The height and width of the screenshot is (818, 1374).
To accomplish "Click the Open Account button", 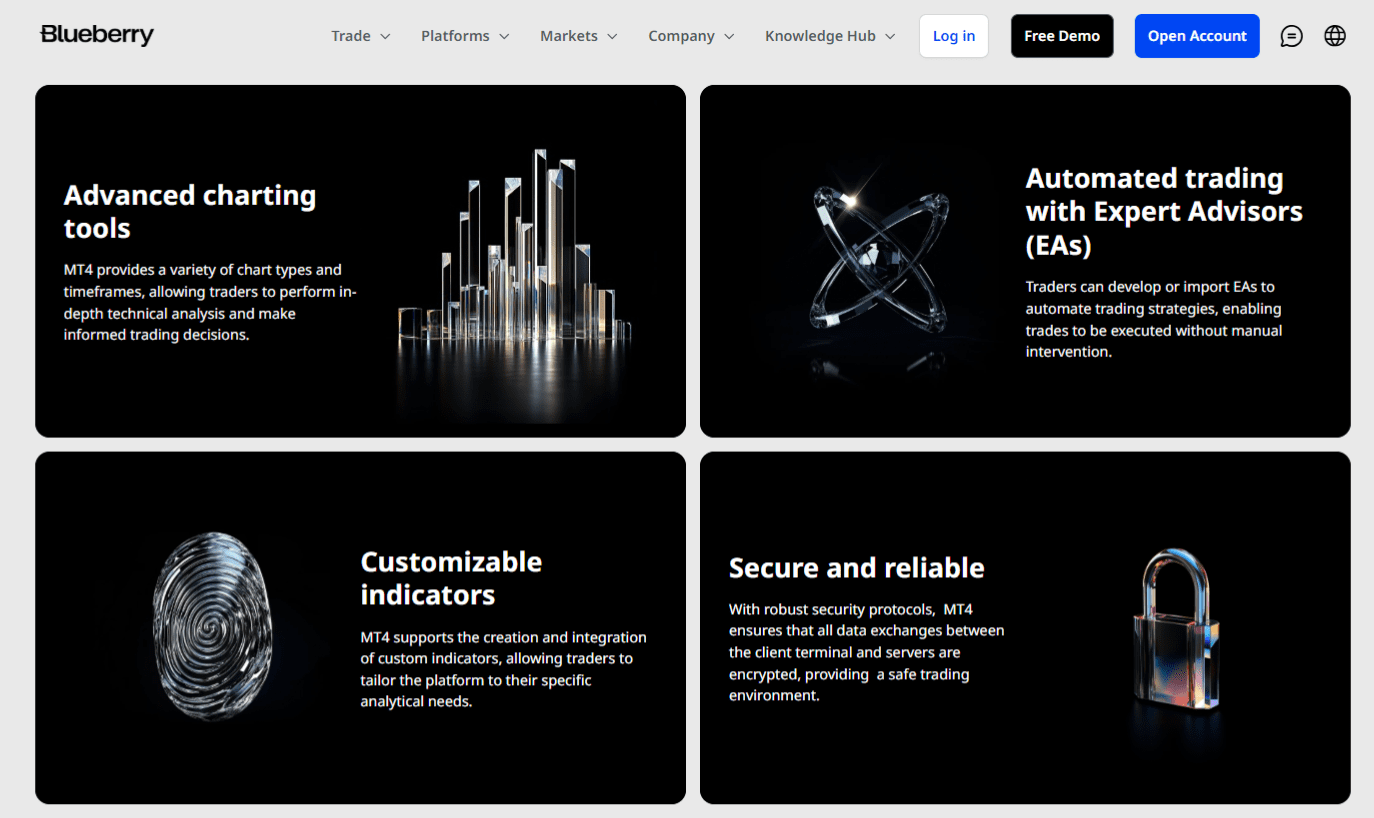I will tap(1197, 35).
